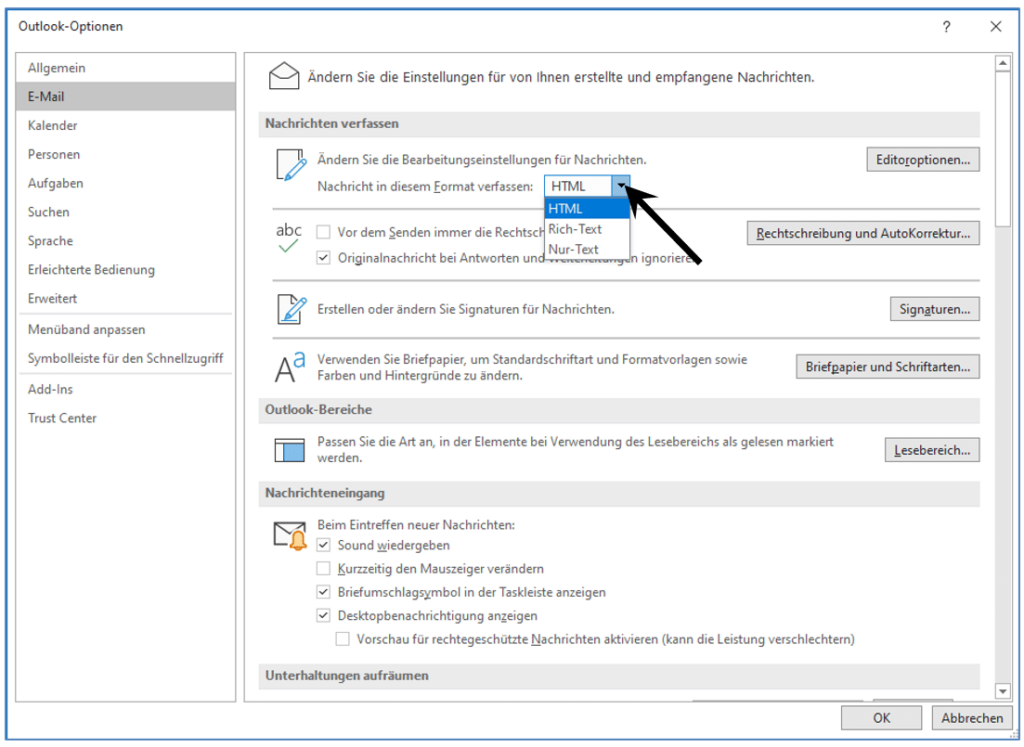This screenshot has height=747, width=1024.
Task: Toggle Desktopbenachrichtigung anzeigen checkbox
Action: [x=323, y=615]
